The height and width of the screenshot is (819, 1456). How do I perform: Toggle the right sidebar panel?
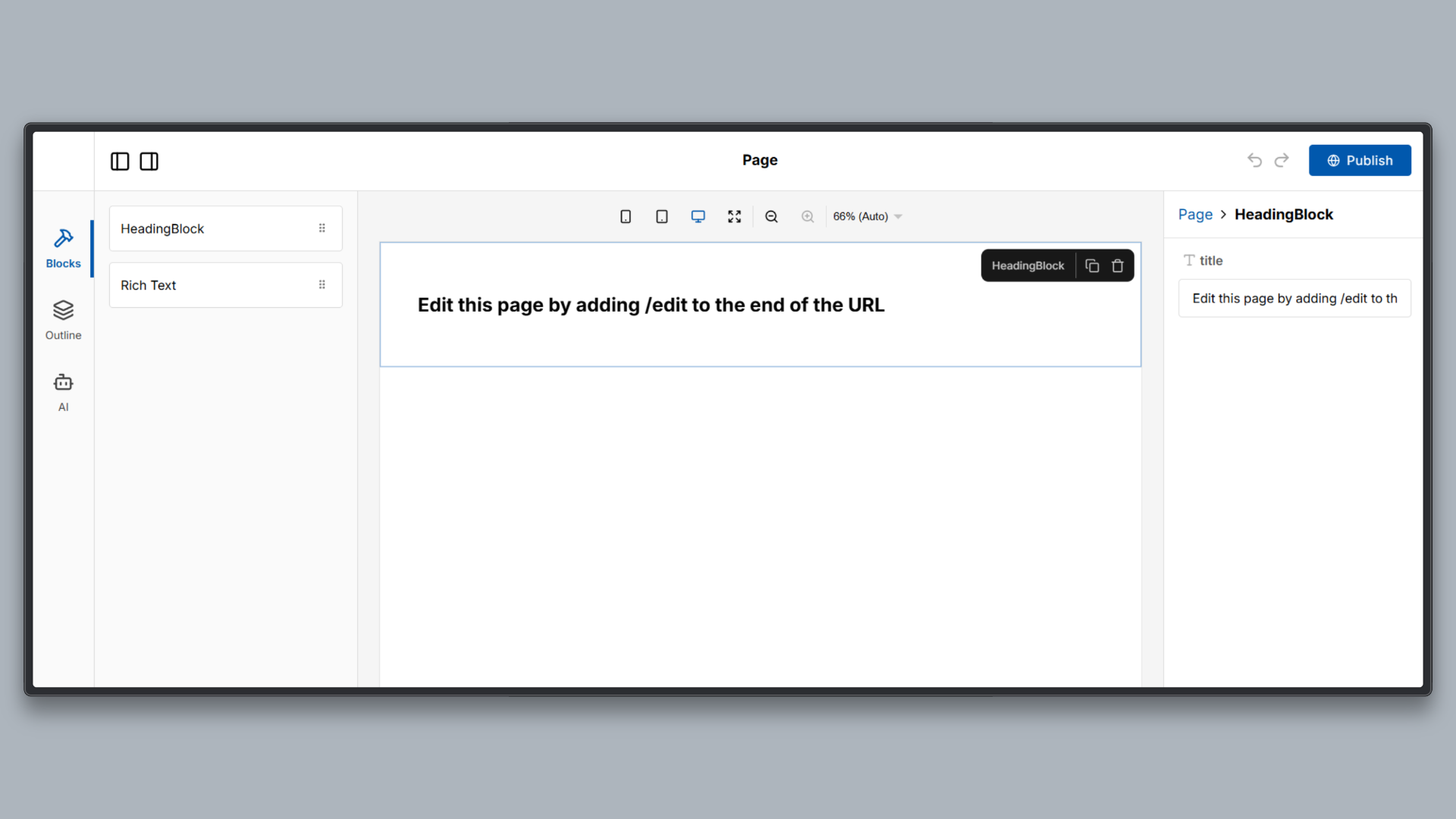(x=149, y=161)
